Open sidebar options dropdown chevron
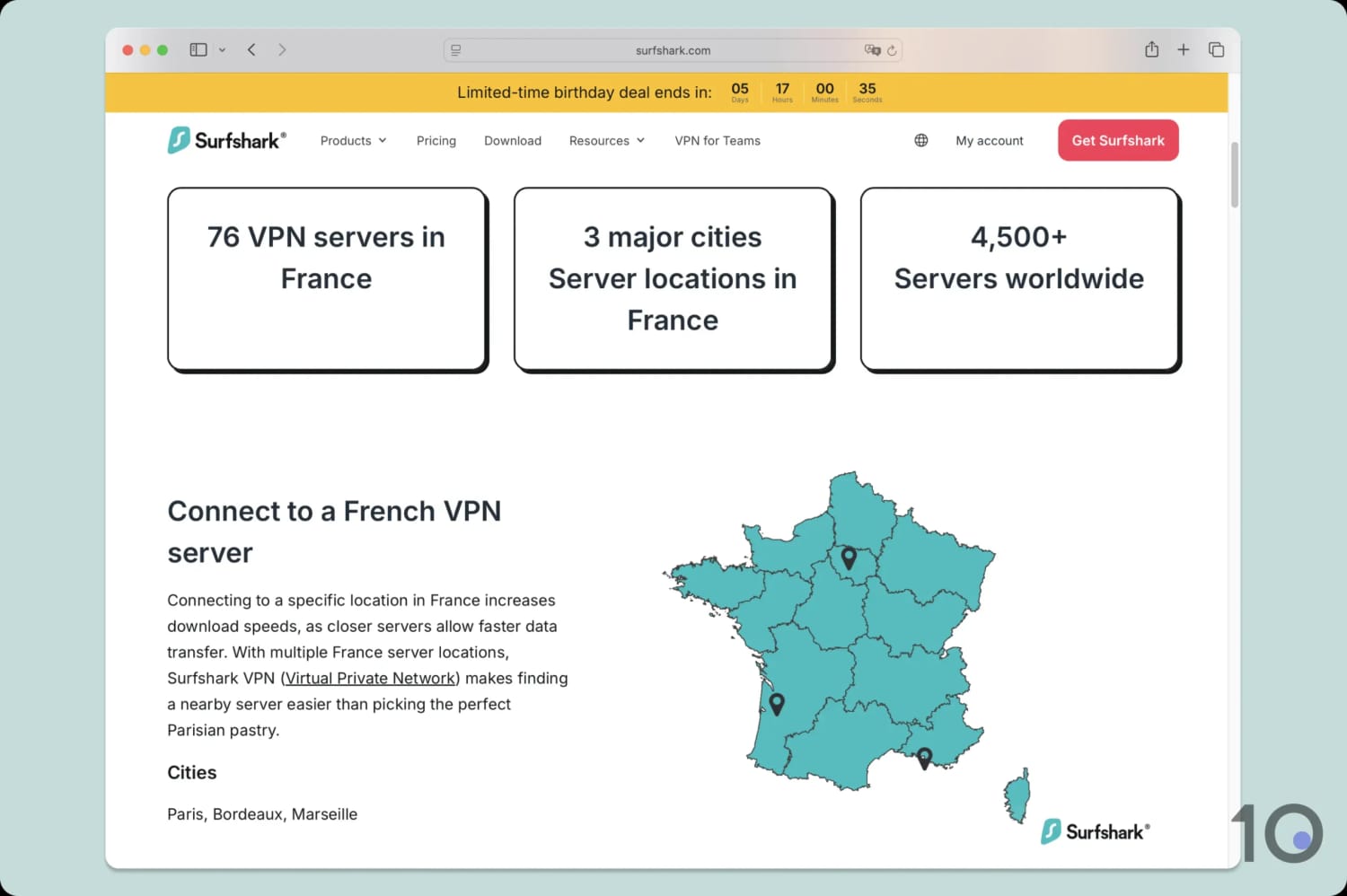This screenshot has height=896, width=1347. click(x=222, y=50)
